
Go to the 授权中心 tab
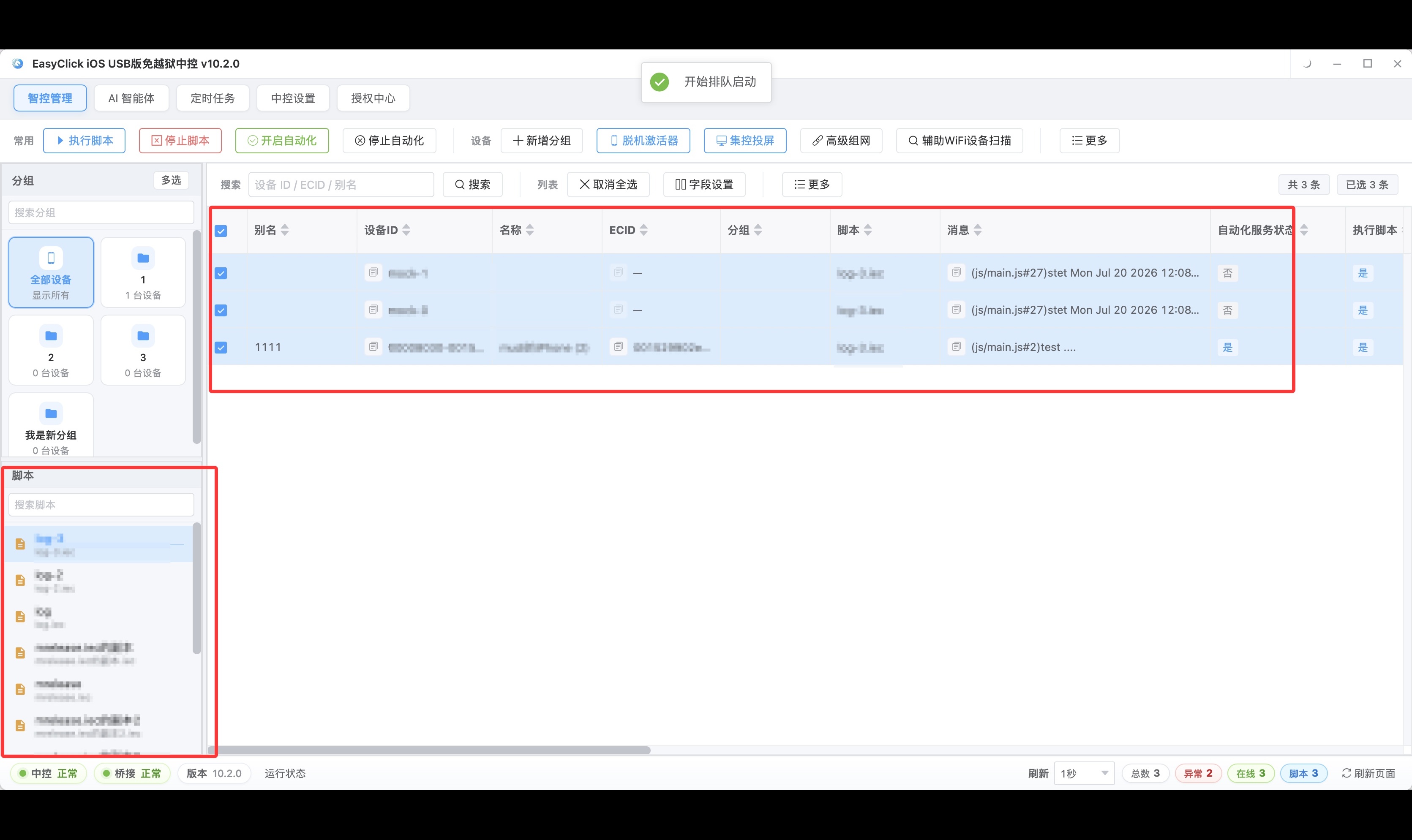(x=373, y=98)
